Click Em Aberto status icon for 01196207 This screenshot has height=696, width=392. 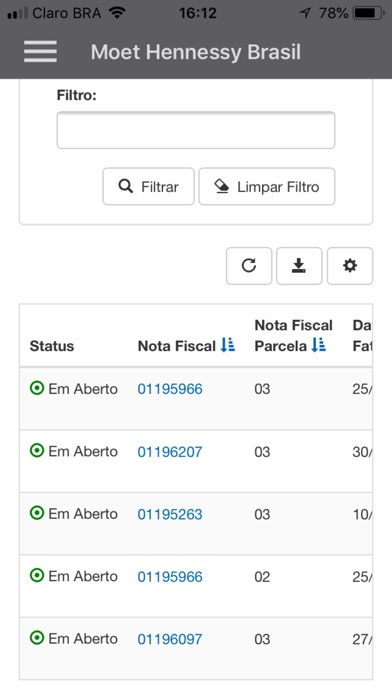pos(37,451)
